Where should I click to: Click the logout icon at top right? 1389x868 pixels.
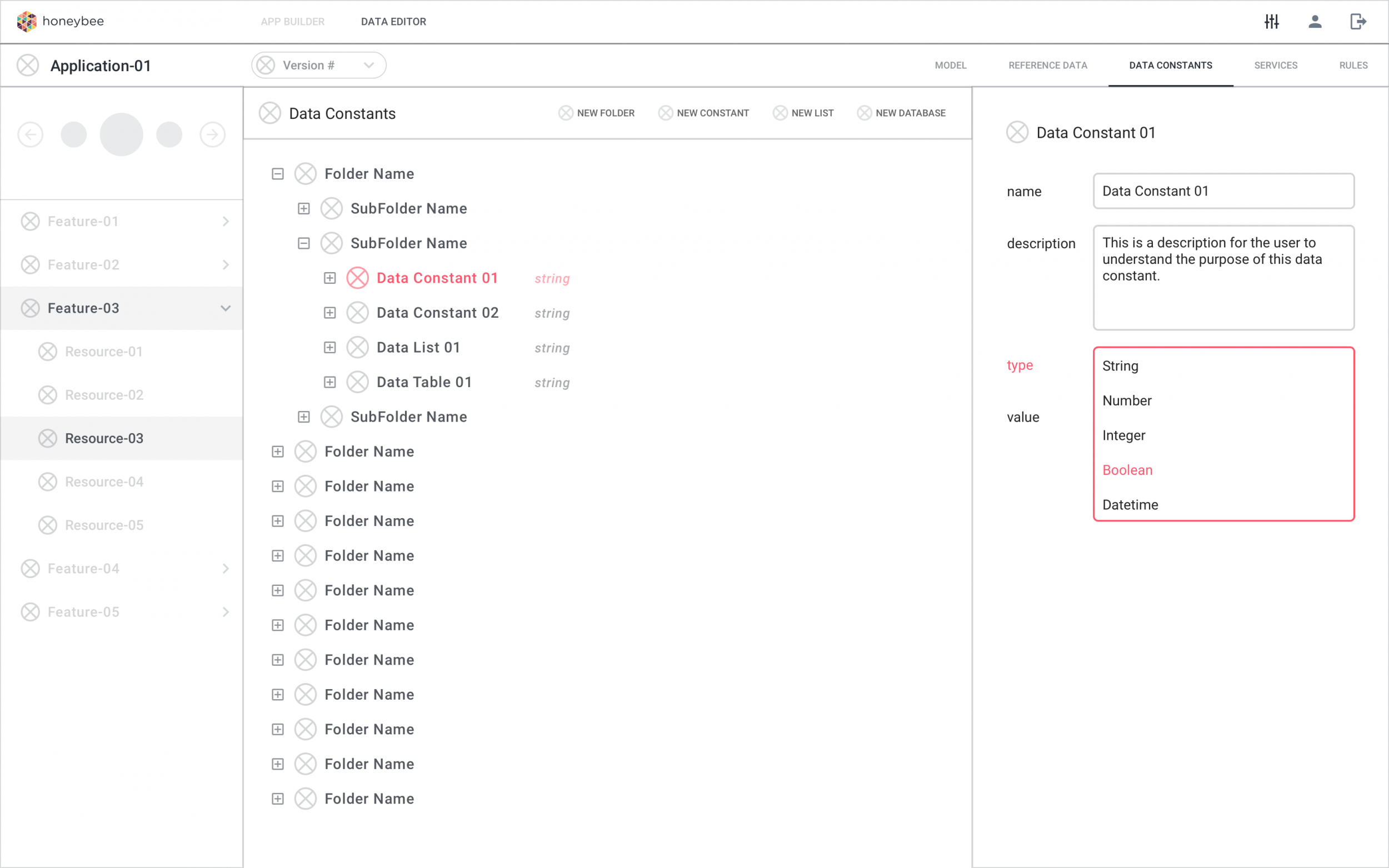coord(1357,22)
